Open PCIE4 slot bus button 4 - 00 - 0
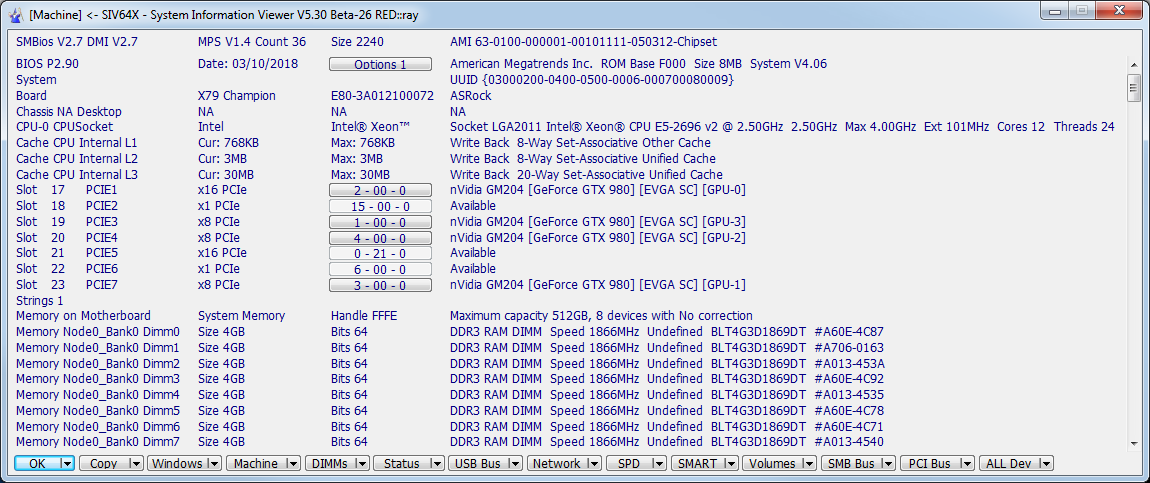This screenshot has height=483, width=1150. point(380,238)
